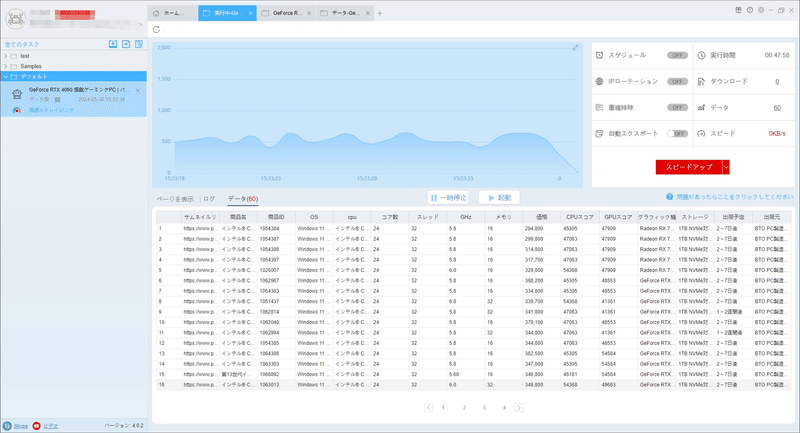This screenshot has height=433, width=800.
Task: Click the import task icon in sidebar header
Action: coord(113,44)
